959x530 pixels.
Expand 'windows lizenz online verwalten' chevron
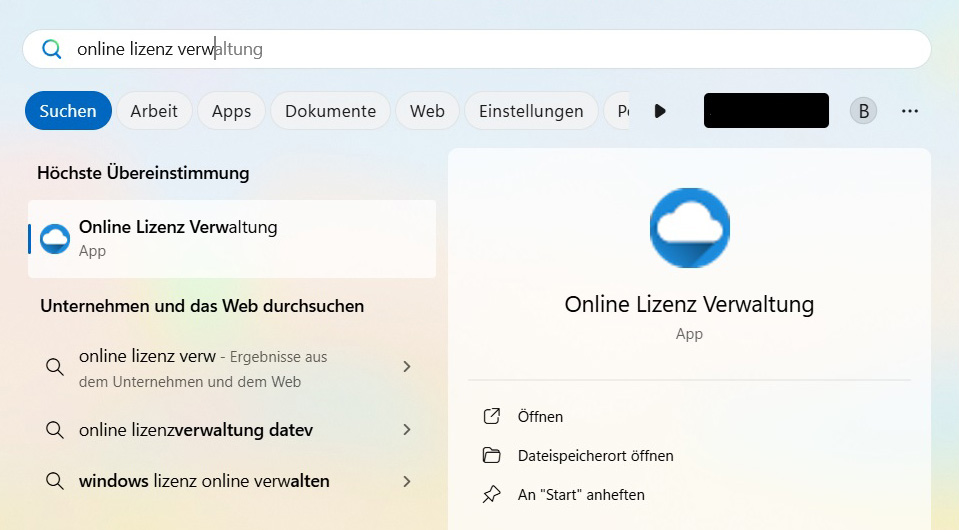coord(407,481)
